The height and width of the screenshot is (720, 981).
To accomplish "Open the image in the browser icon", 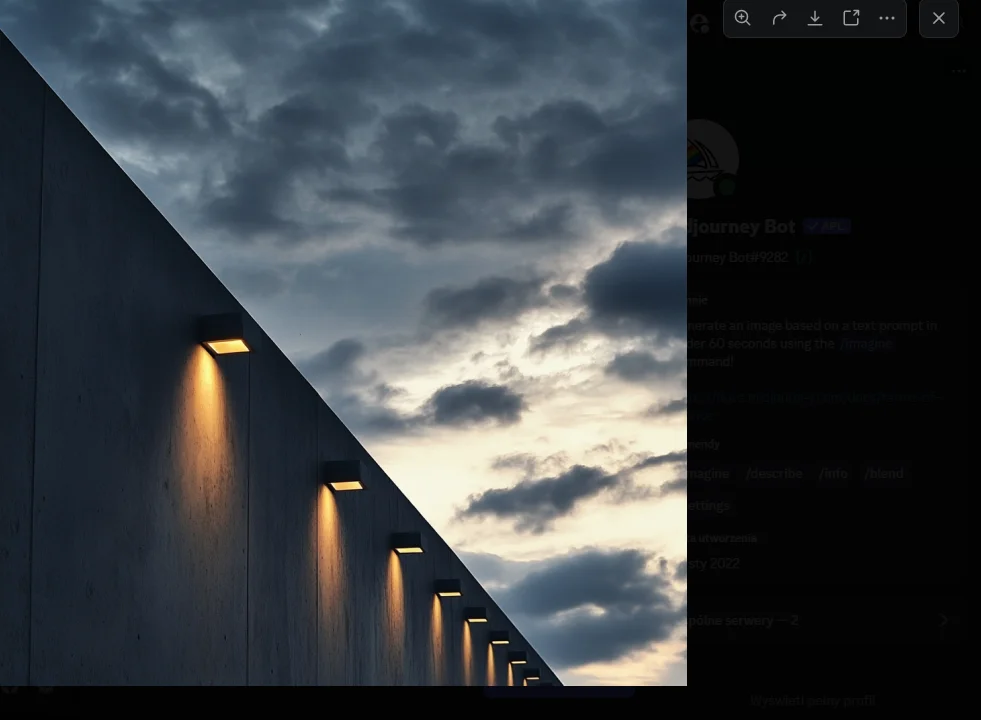I will pos(851,18).
